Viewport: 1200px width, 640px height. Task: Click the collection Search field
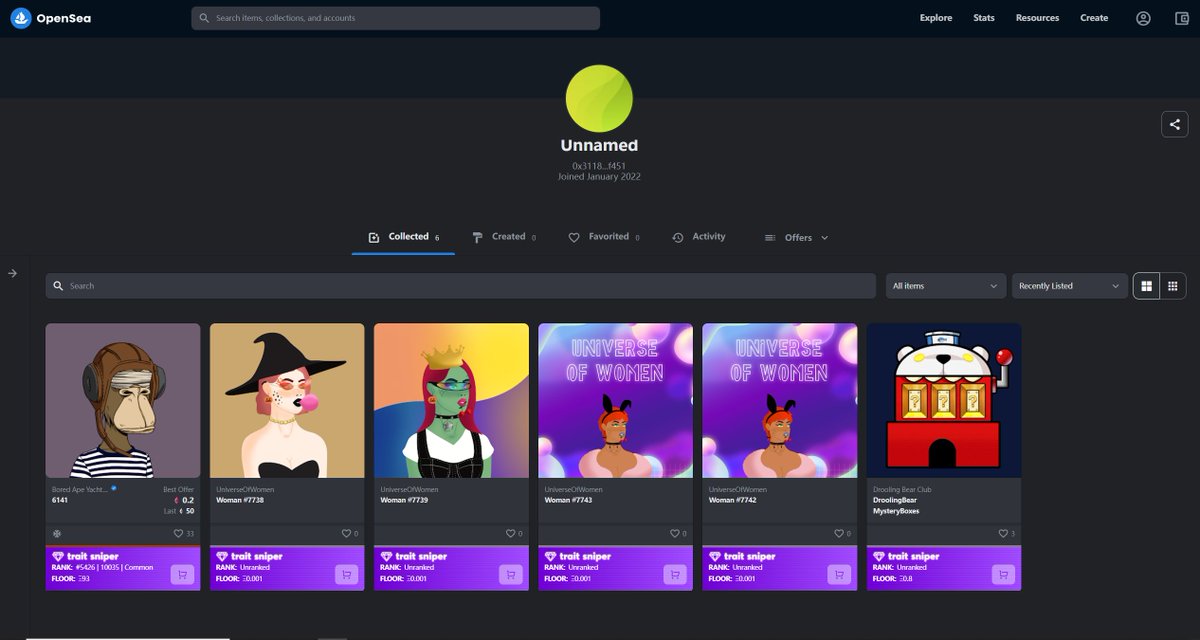tap(460, 286)
